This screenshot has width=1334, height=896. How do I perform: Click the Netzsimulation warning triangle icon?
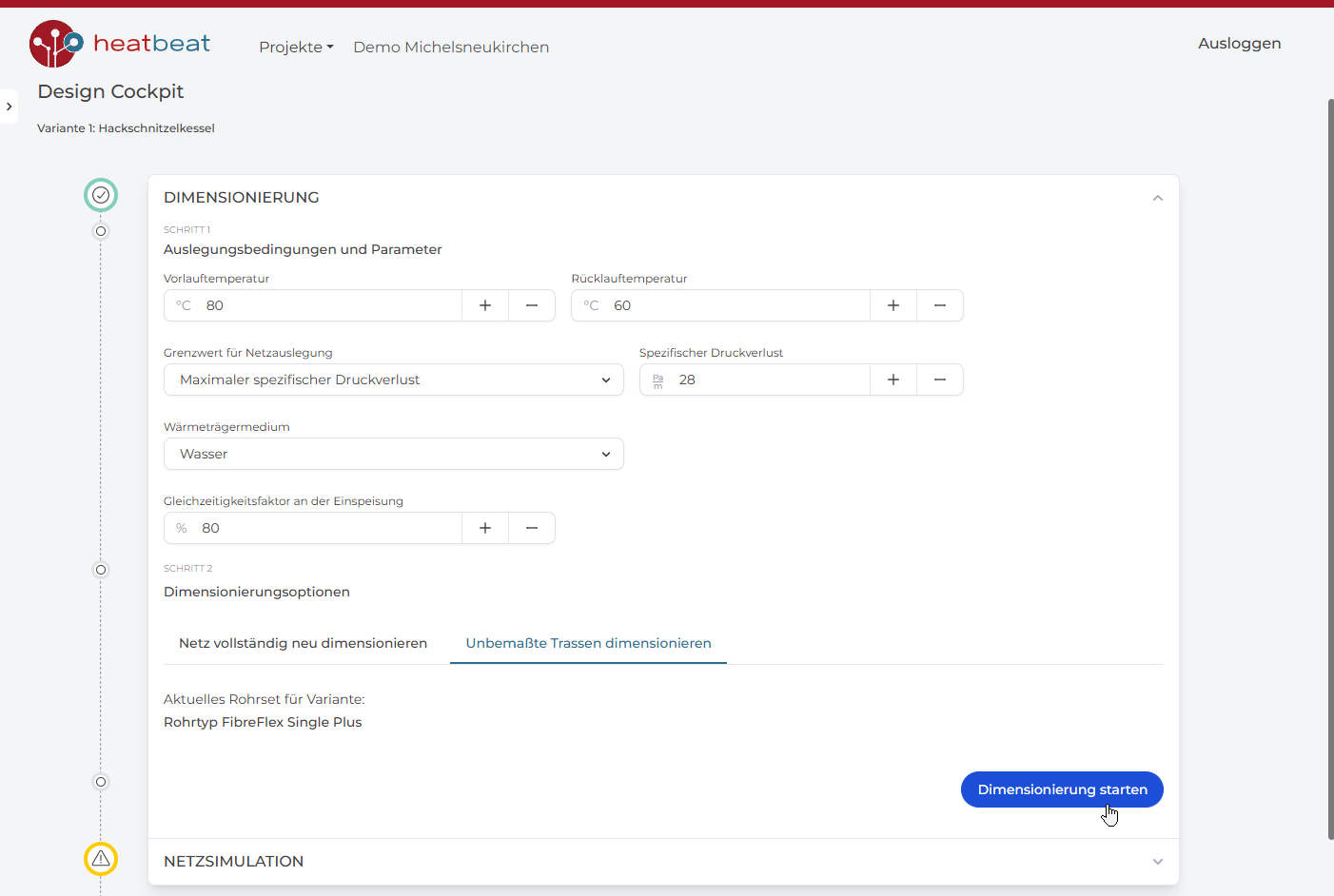tap(101, 859)
